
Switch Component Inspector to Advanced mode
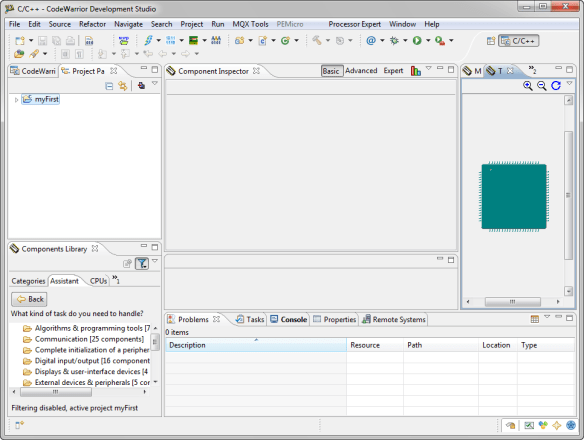[x=361, y=71]
